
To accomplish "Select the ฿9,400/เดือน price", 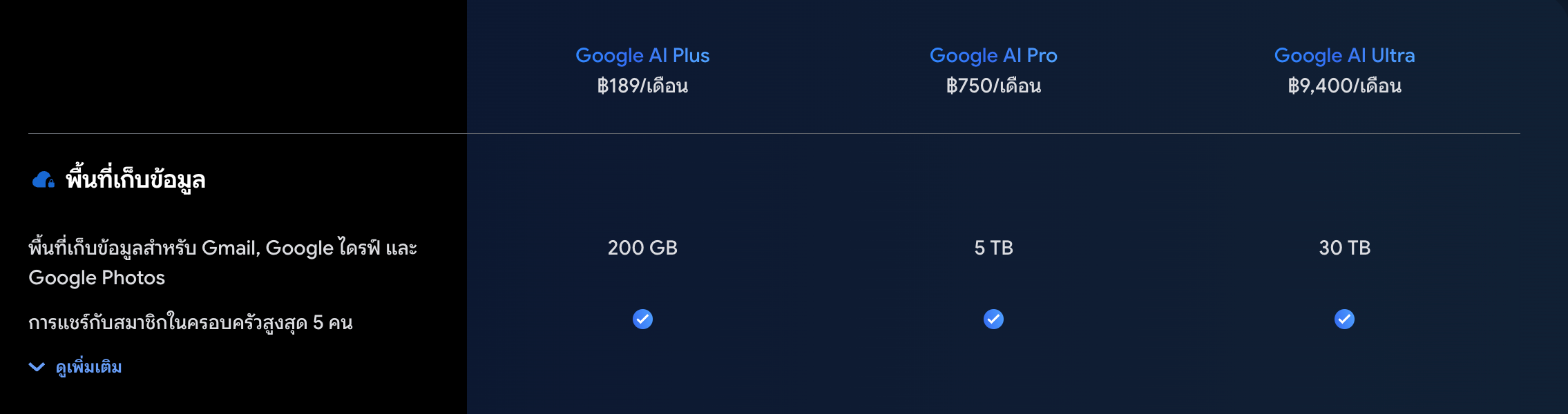I will [1344, 86].
